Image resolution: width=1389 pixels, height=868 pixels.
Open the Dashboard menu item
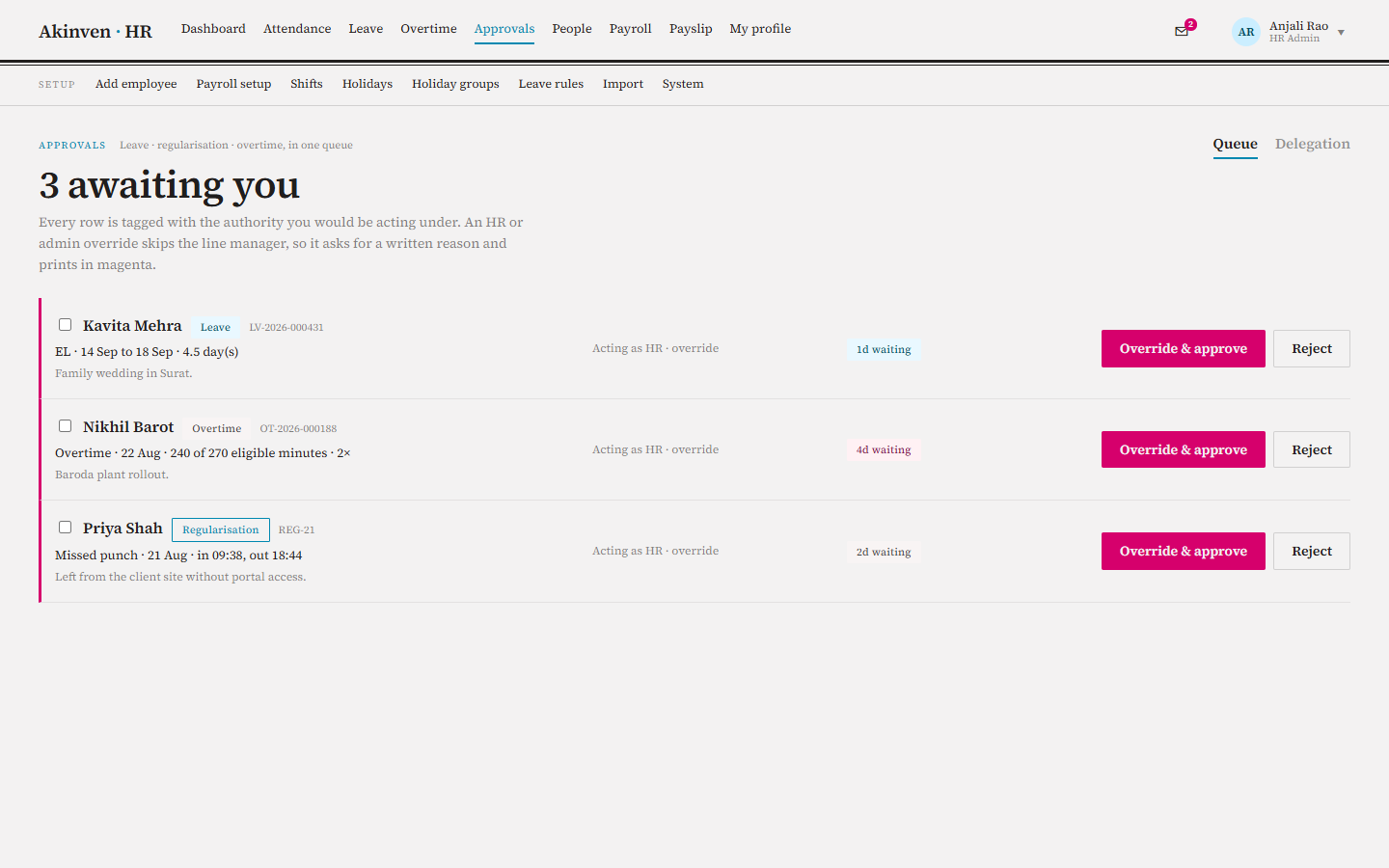(x=213, y=29)
